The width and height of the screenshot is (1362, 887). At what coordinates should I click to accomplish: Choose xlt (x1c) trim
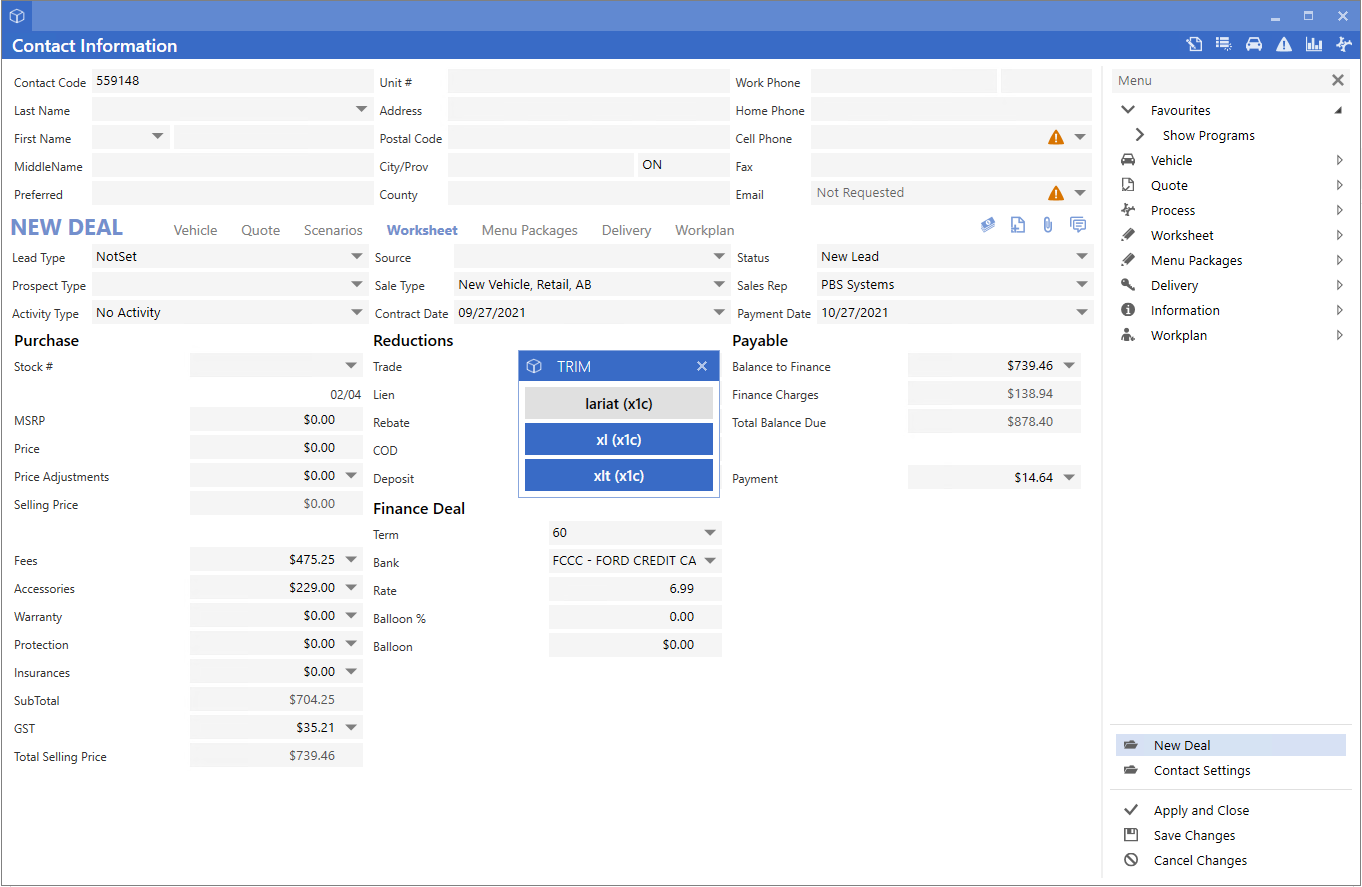619,475
